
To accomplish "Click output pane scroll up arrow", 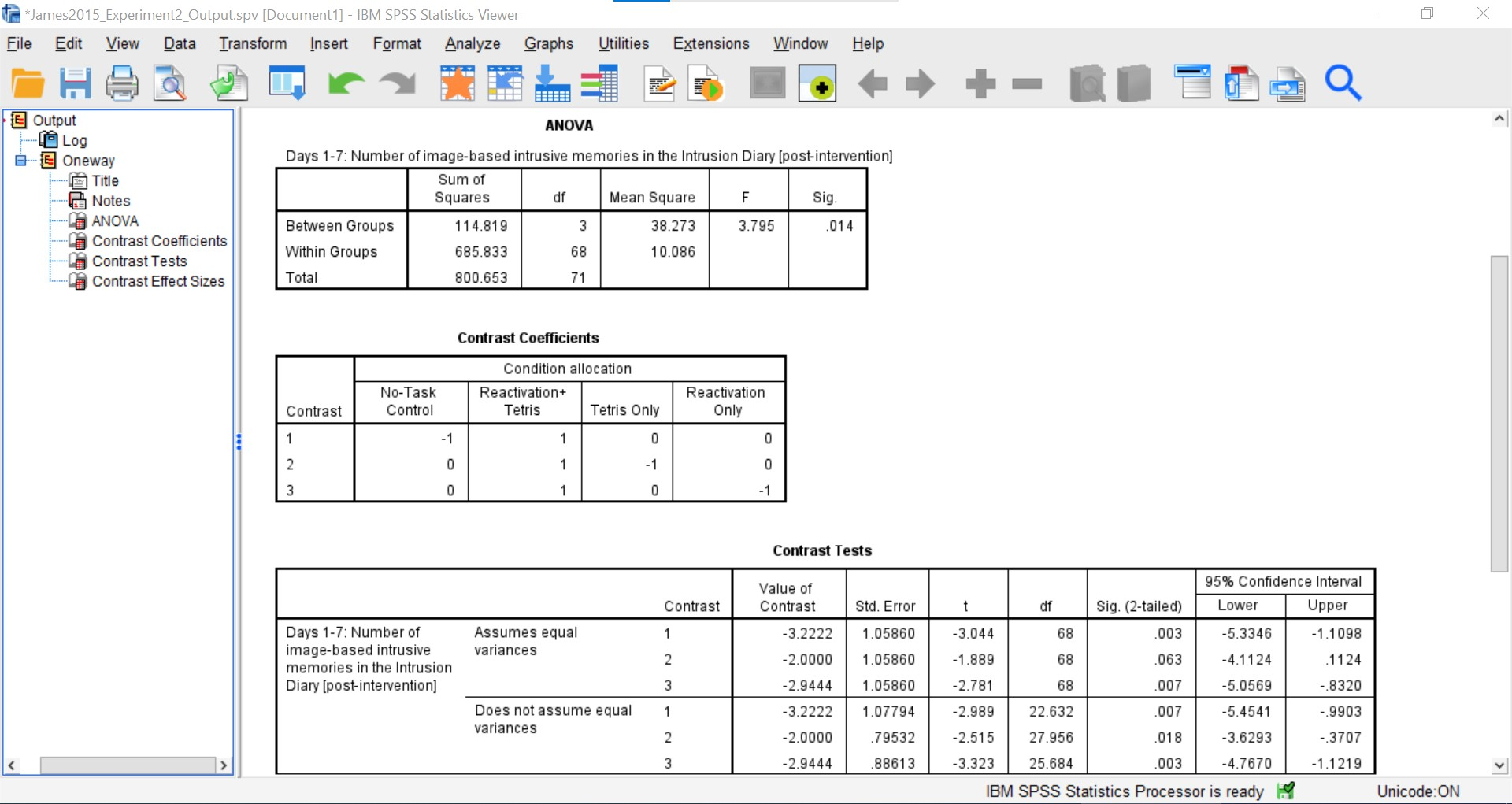I will coord(1499,119).
